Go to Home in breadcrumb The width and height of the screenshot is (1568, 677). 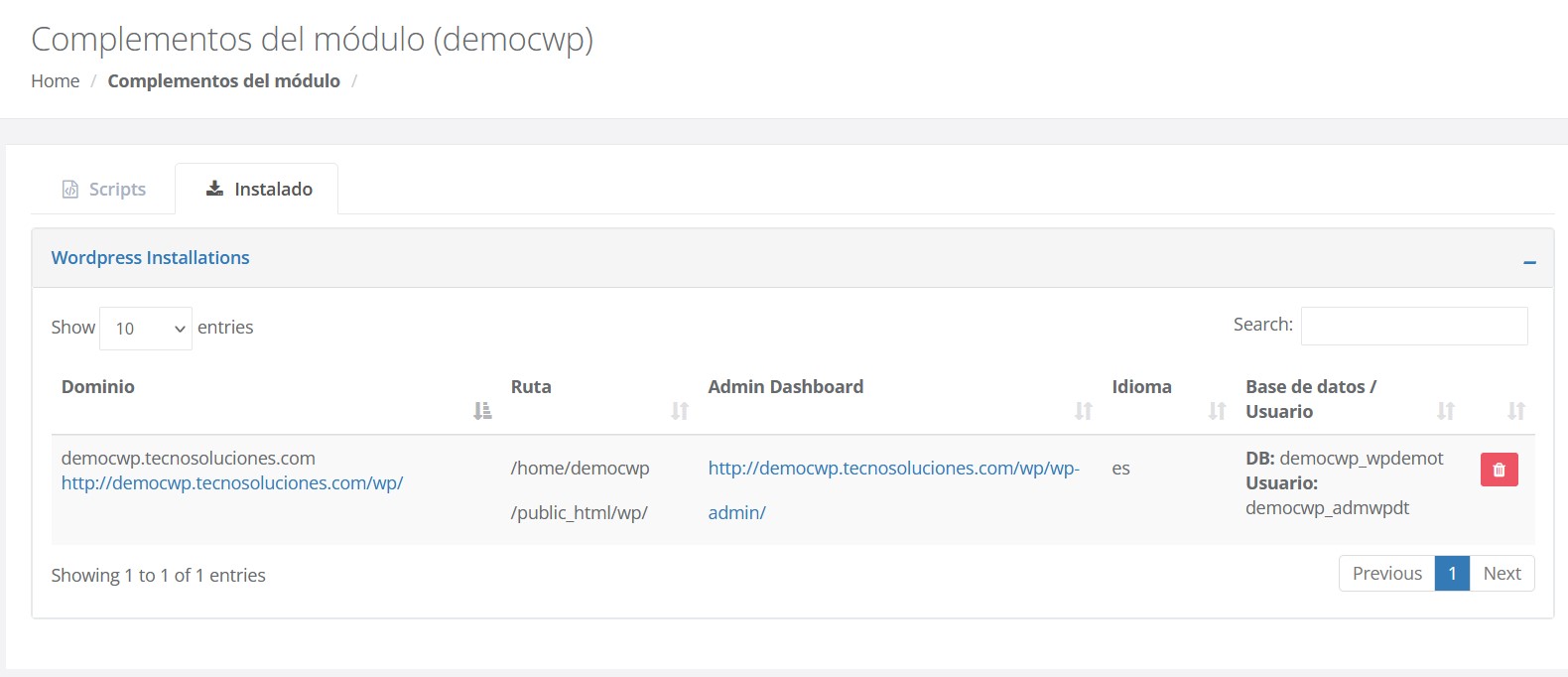(56, 81)
